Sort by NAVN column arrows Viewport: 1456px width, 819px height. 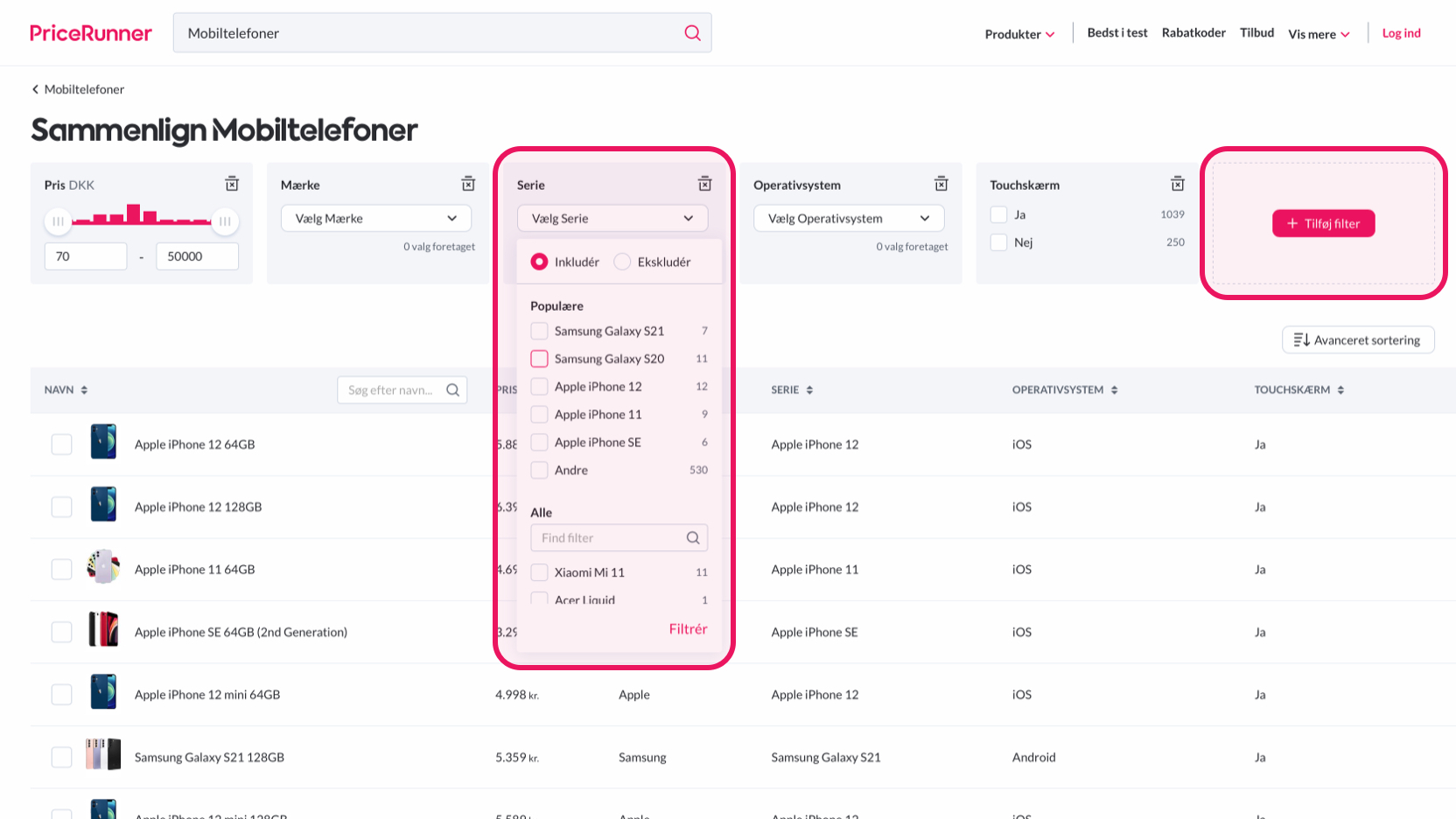click(84, 390)
